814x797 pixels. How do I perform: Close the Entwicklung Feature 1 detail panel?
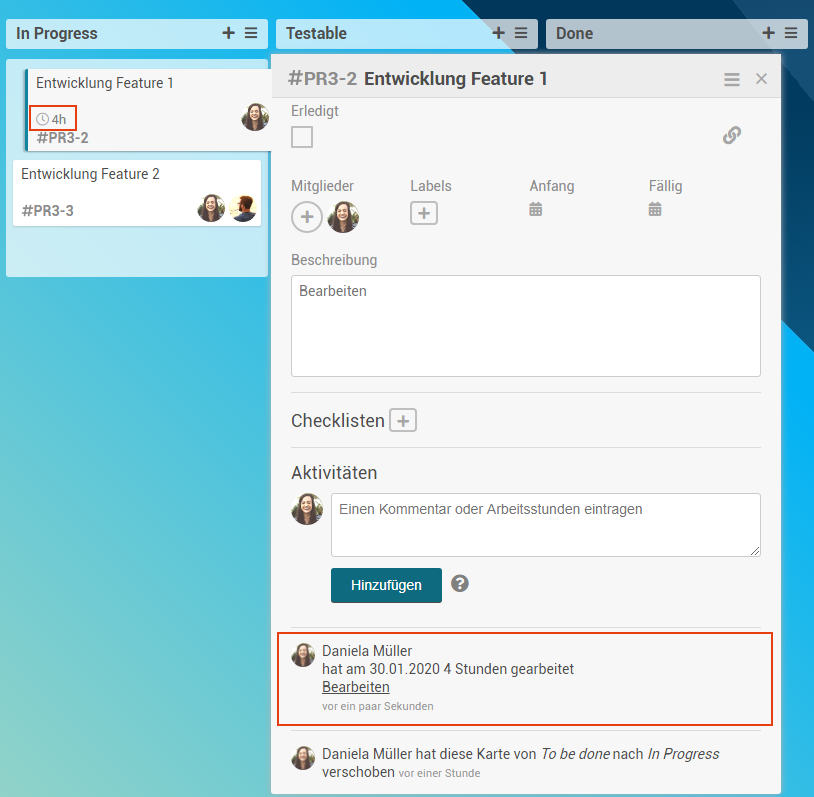click(761, 79)
